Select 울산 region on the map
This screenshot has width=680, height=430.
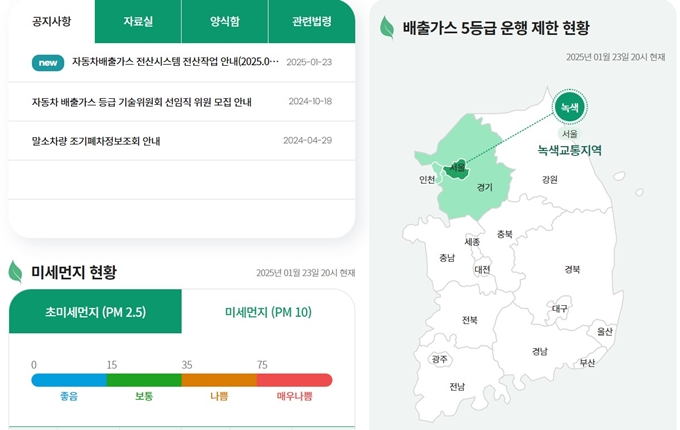tap(605, 332)
